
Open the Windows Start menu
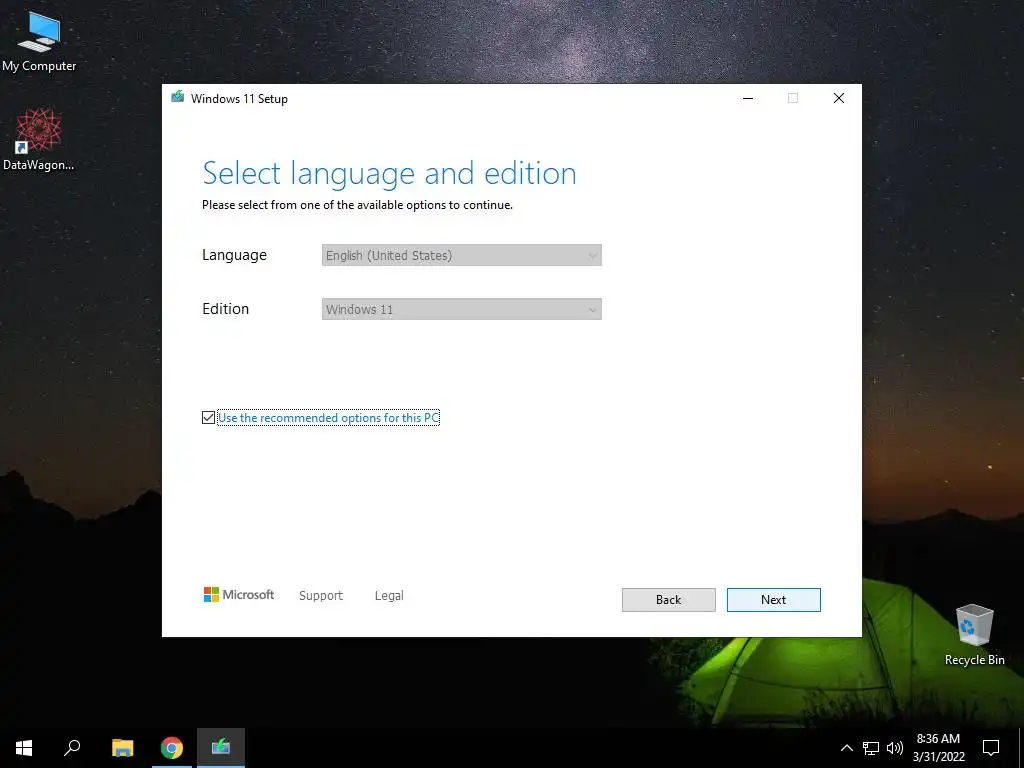point(24,748)
